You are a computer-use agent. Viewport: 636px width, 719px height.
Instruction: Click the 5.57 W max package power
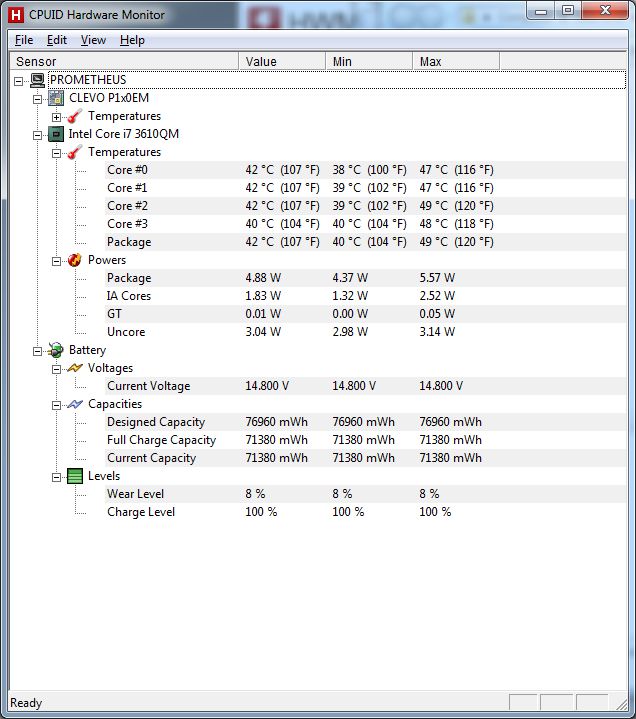437,278
